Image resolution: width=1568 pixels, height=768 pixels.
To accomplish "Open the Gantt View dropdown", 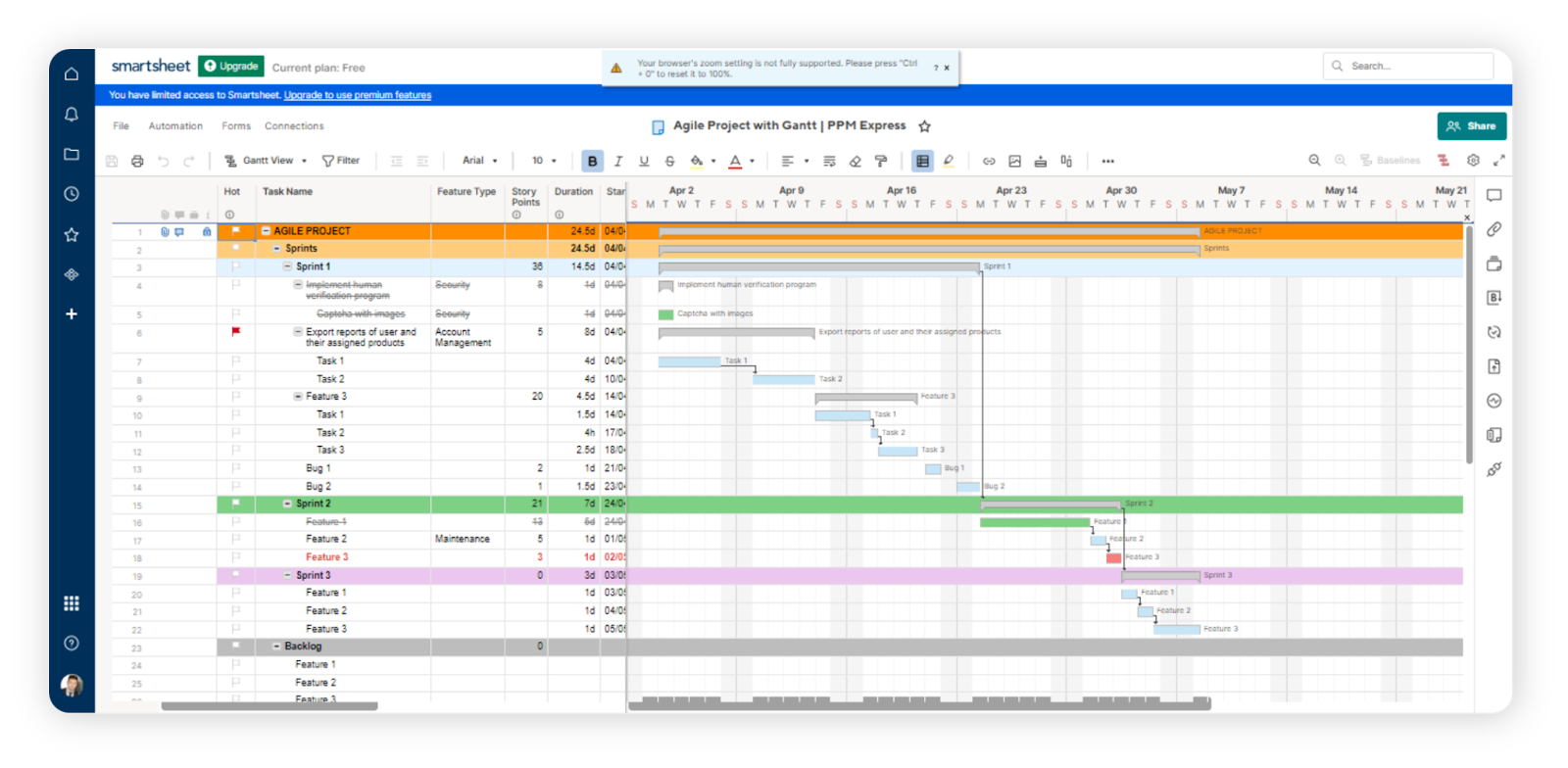I will coord(266,161).
